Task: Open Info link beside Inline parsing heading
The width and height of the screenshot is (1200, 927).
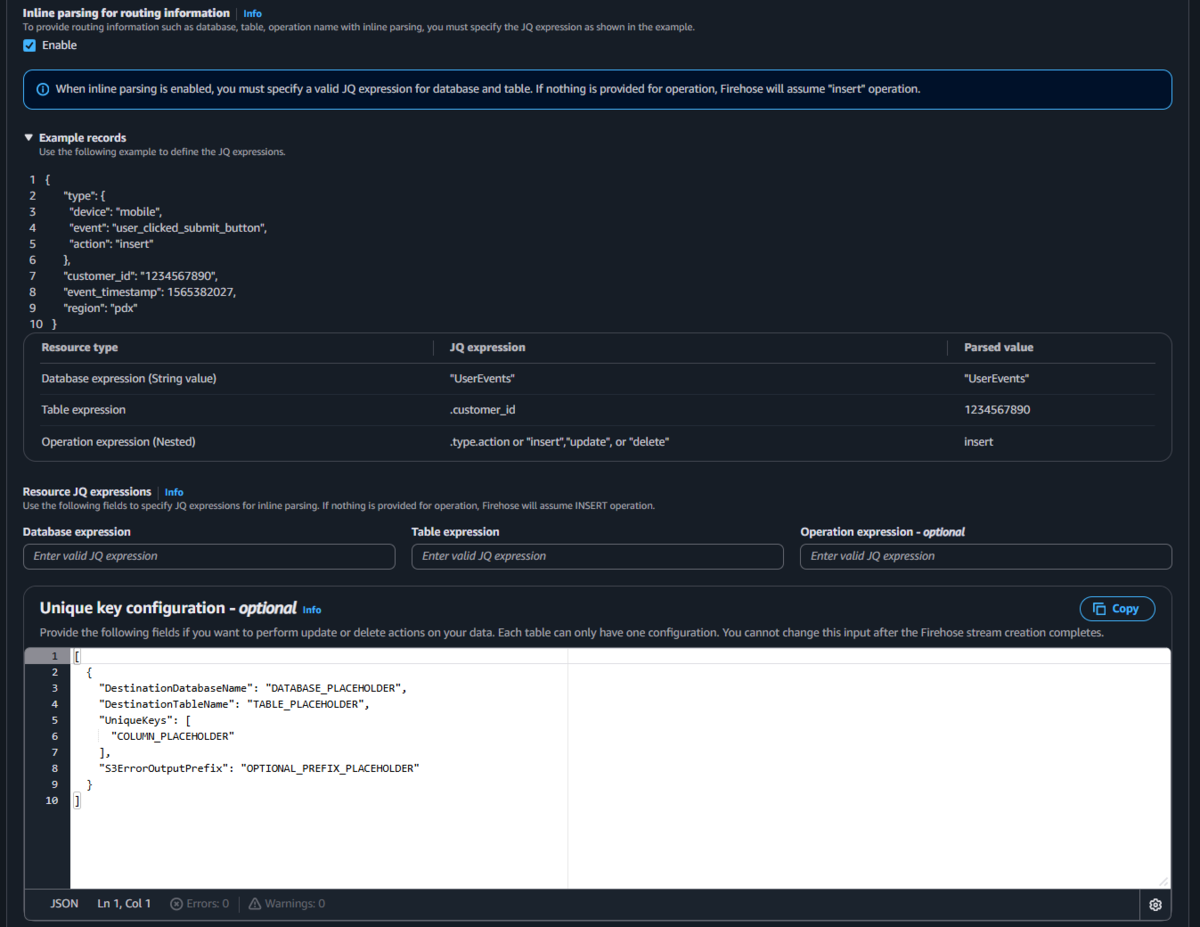Action: pyautogui.click(x=252, y=14)
